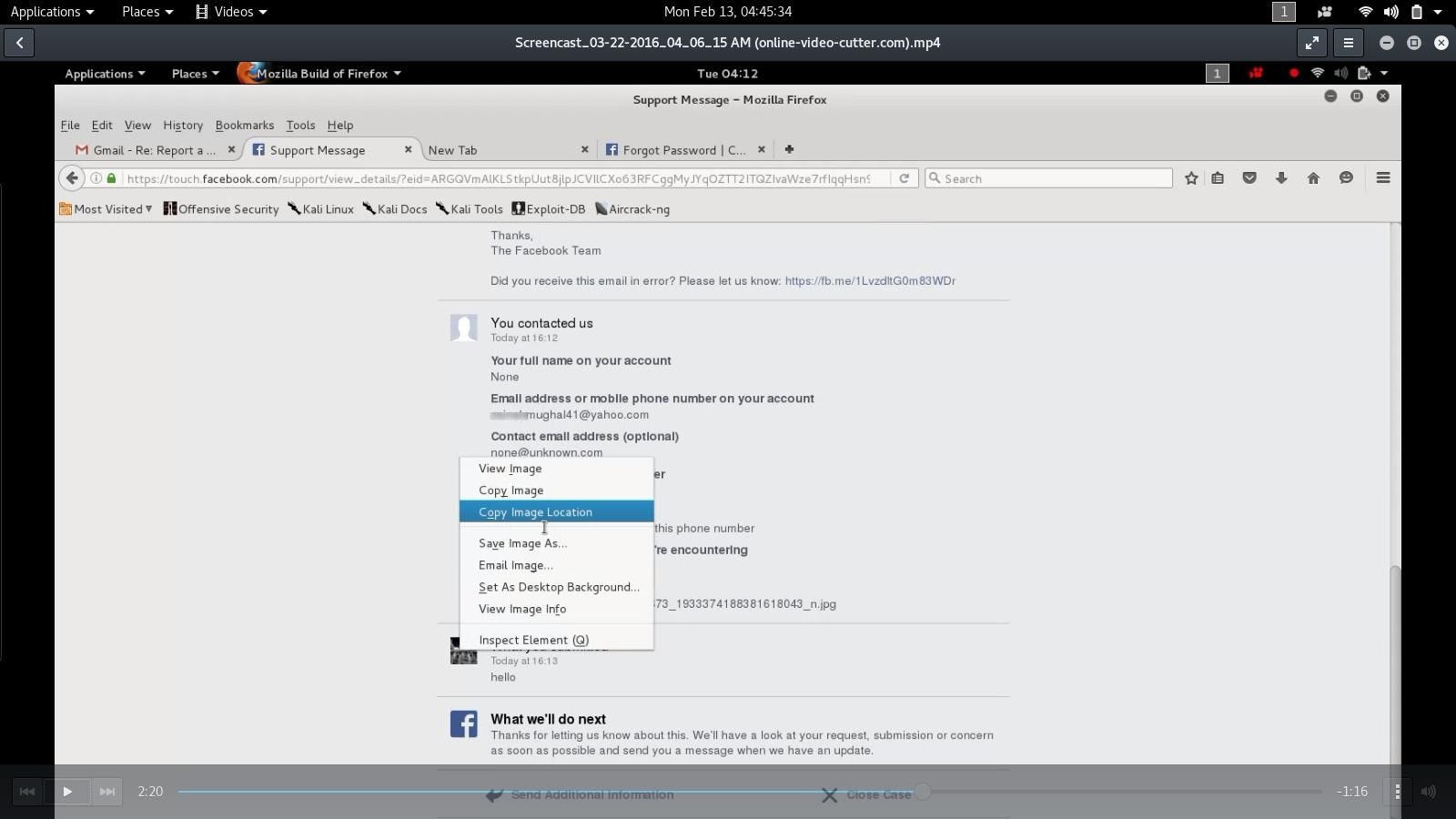
Task: Open the Mozilla Build of Firefox app menu
Action: pyautogui.click(x=320, y=74)
